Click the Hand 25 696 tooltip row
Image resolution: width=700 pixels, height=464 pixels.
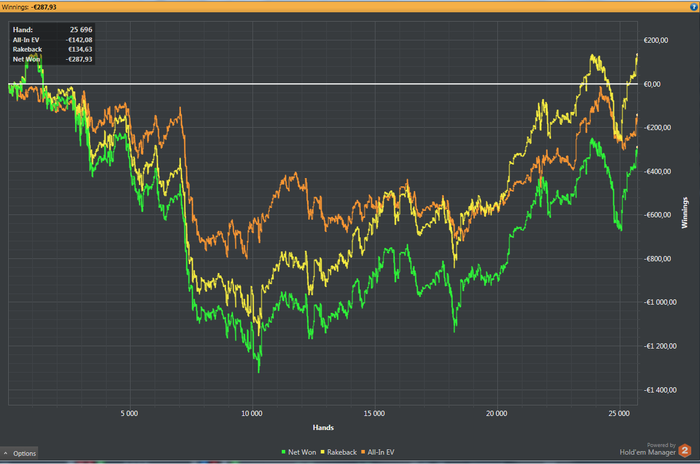coord(52,30)
